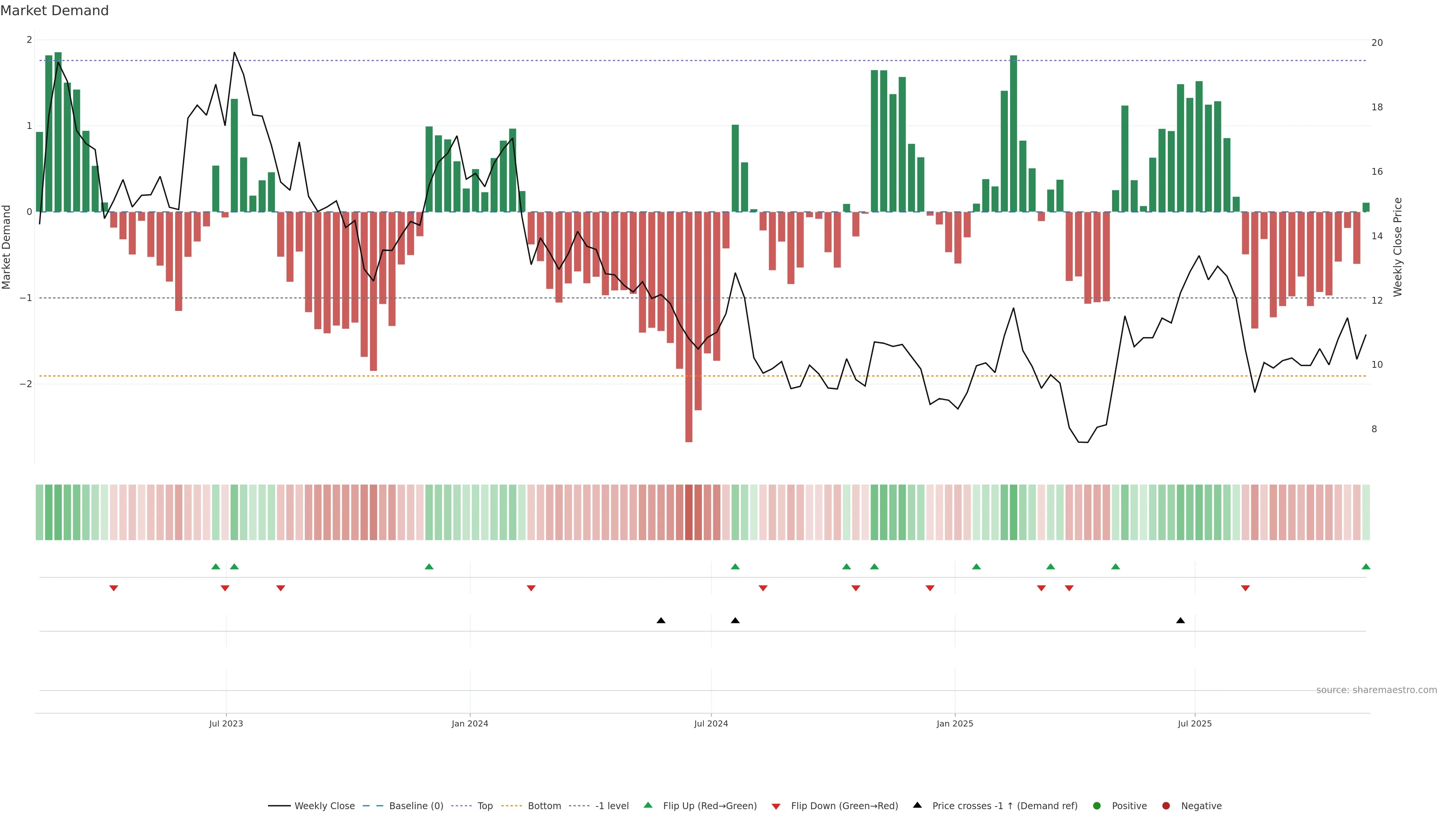
Task: Click the red Negative legend dot
Action: pyautogui.click(x=1166, y=806)
